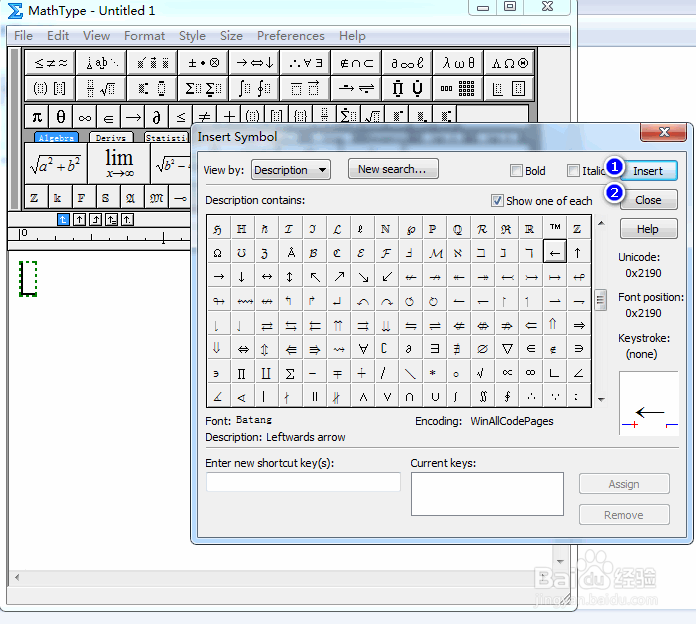The height and width of the screenshot is (624, 696).
Task: Insert not-equal sign from small bar
Action: (x=204, y=117)
